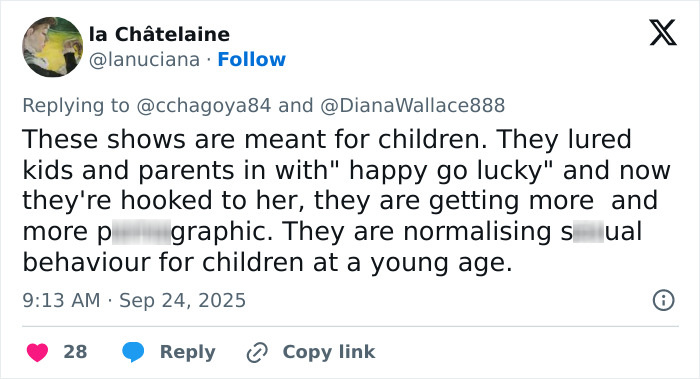Click the tweet line ending in 'They lured'

(x=327, y=139)
